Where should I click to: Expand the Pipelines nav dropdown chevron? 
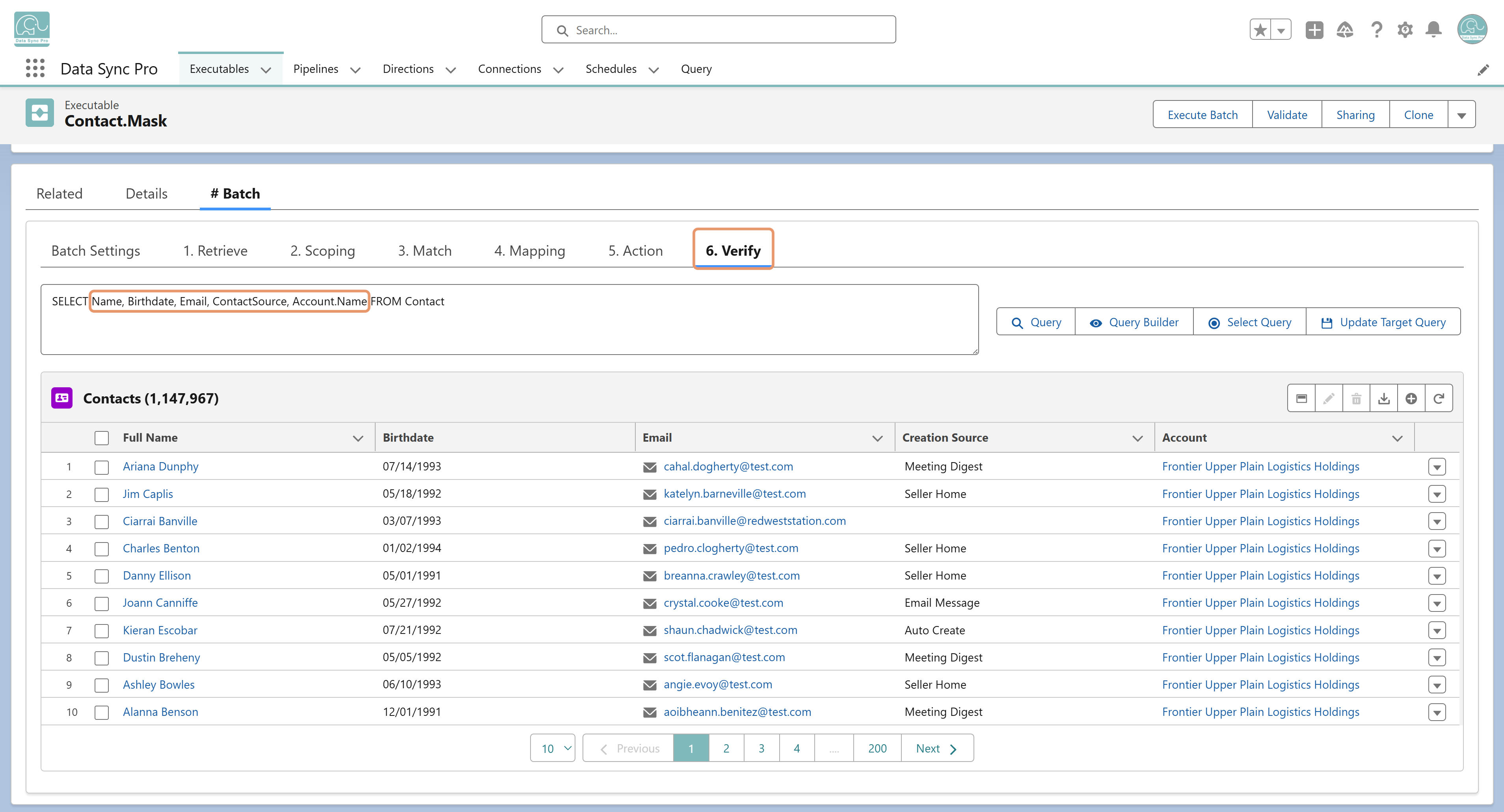pyautogui.click(x=355, y=70)
